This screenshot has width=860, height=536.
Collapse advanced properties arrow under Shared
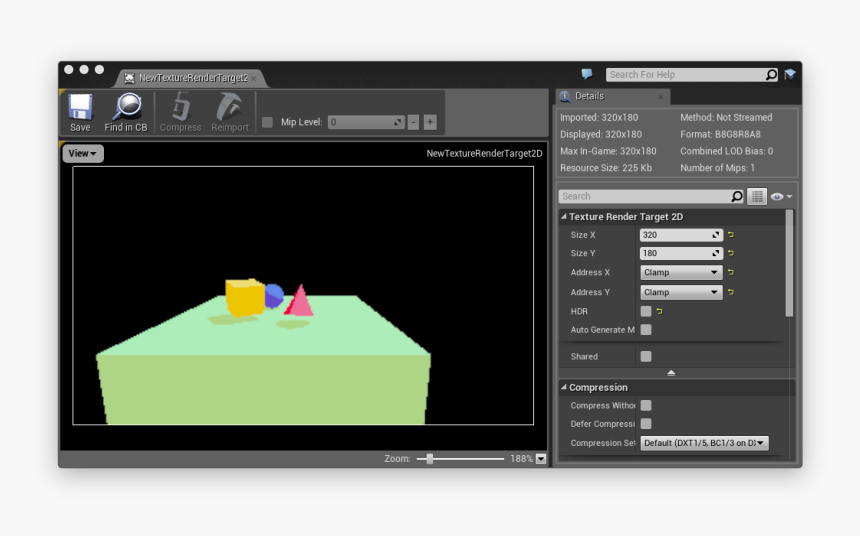(x=671, y=373)
